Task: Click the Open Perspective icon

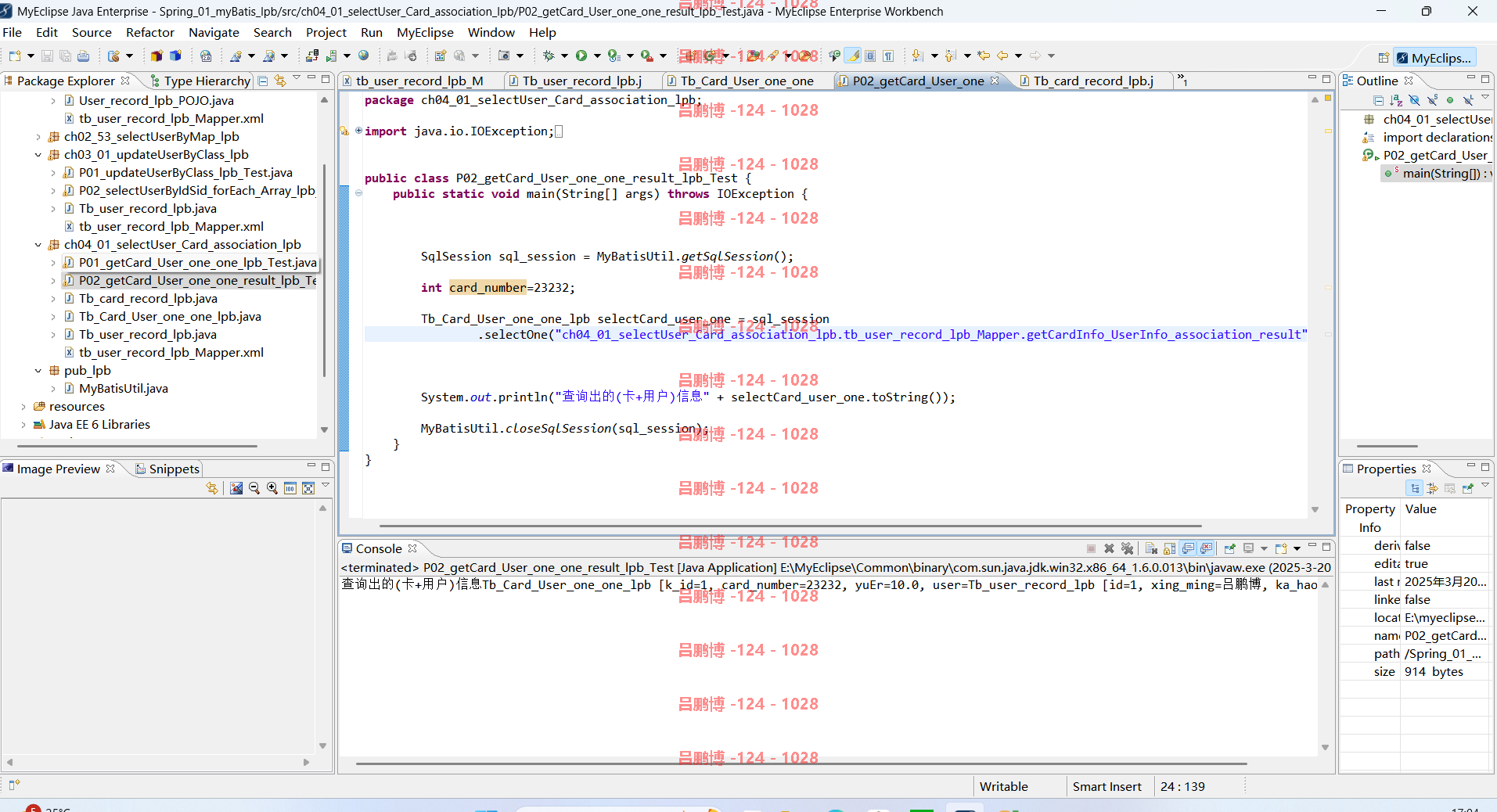Action: tap(1384, 58)
